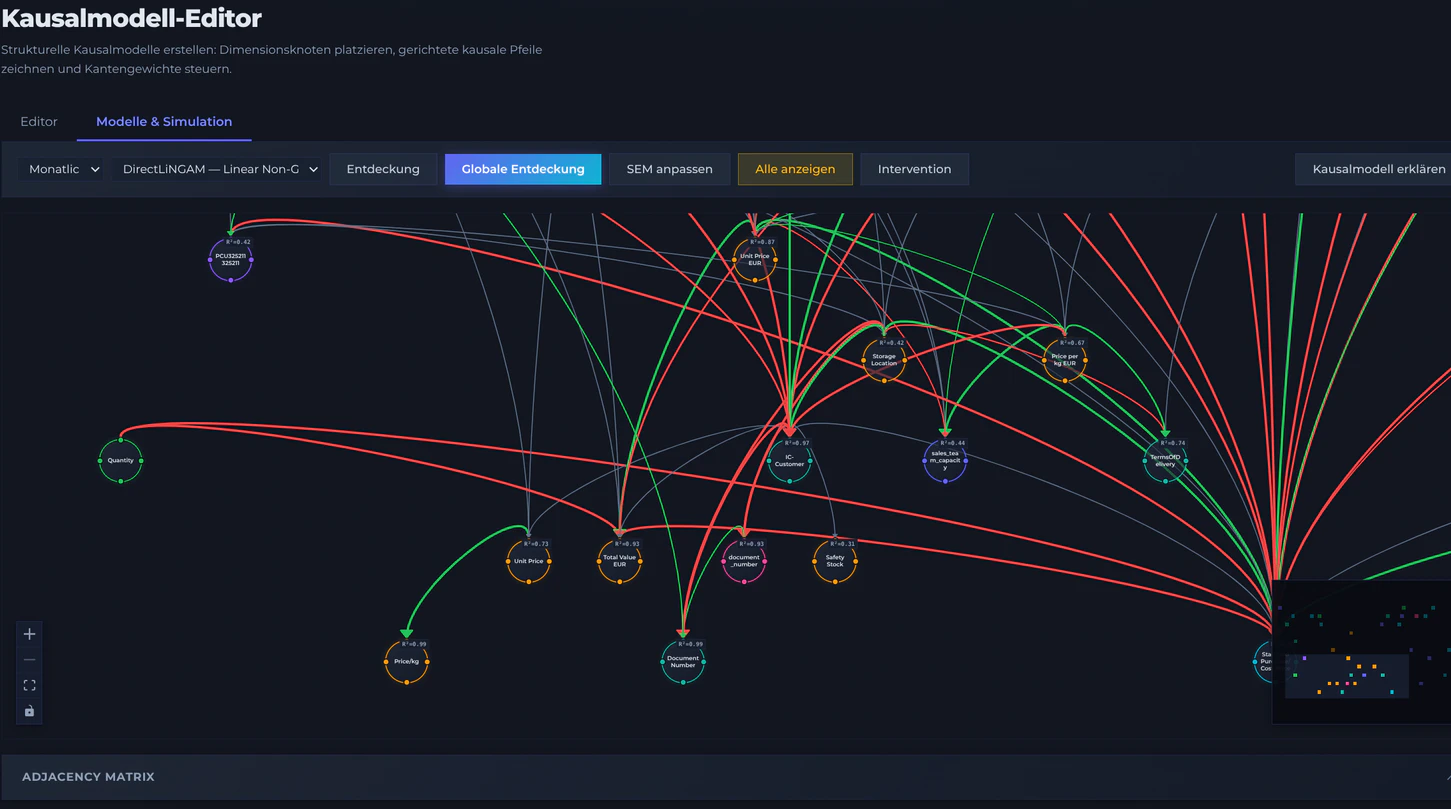Select the TermsOfDelivery node
The height and width of the screenshot is (809, 1451).
1165,460
